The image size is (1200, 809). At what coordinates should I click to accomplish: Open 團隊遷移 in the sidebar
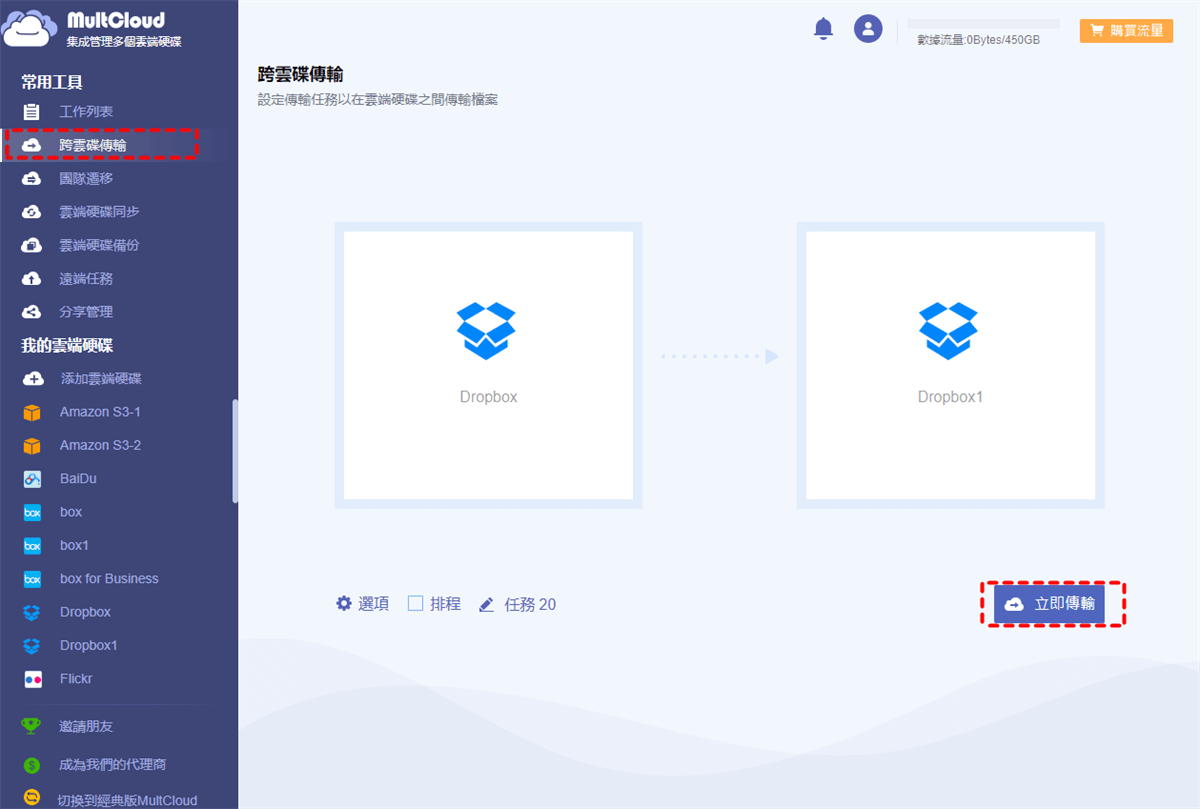click(86, 179)
